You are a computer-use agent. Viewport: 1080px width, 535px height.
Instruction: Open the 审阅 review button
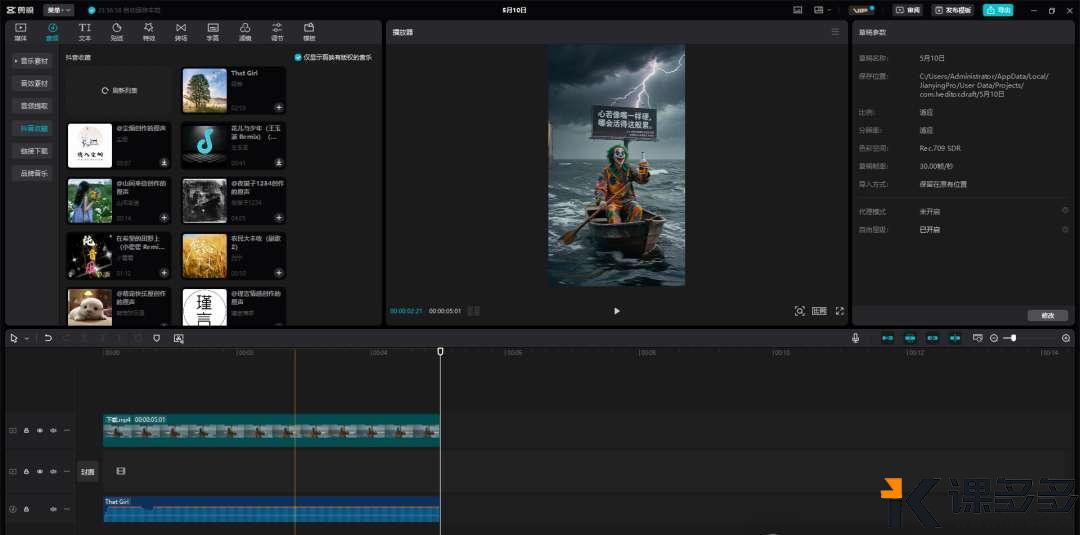908,10
